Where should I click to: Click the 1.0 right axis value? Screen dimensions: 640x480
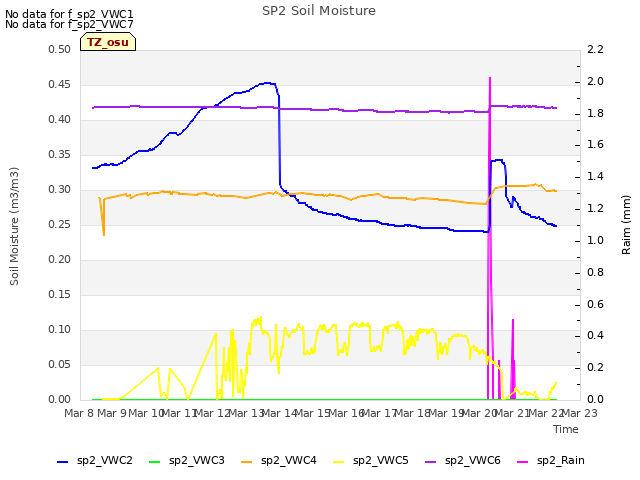[x=595, y=240]
